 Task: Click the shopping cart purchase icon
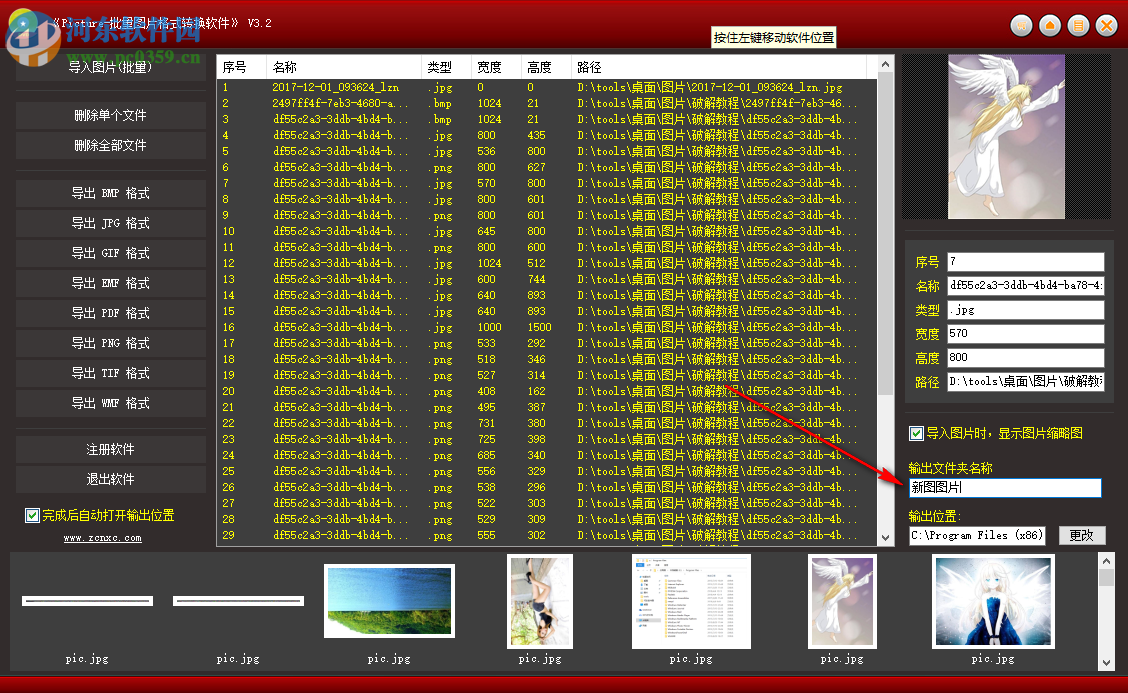click(x=1021, y=25)
